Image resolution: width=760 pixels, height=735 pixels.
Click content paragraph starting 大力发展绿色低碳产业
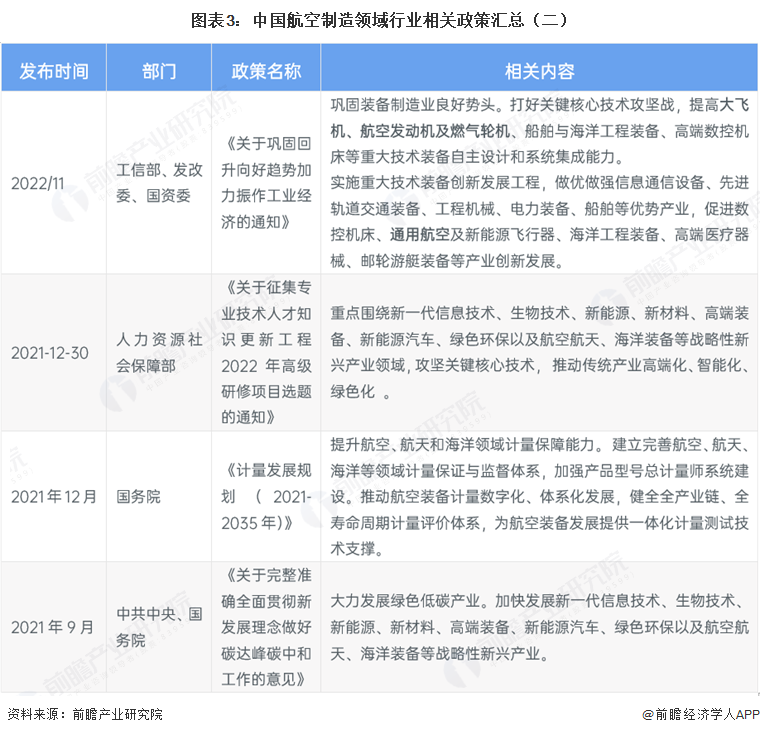(539, 627)
